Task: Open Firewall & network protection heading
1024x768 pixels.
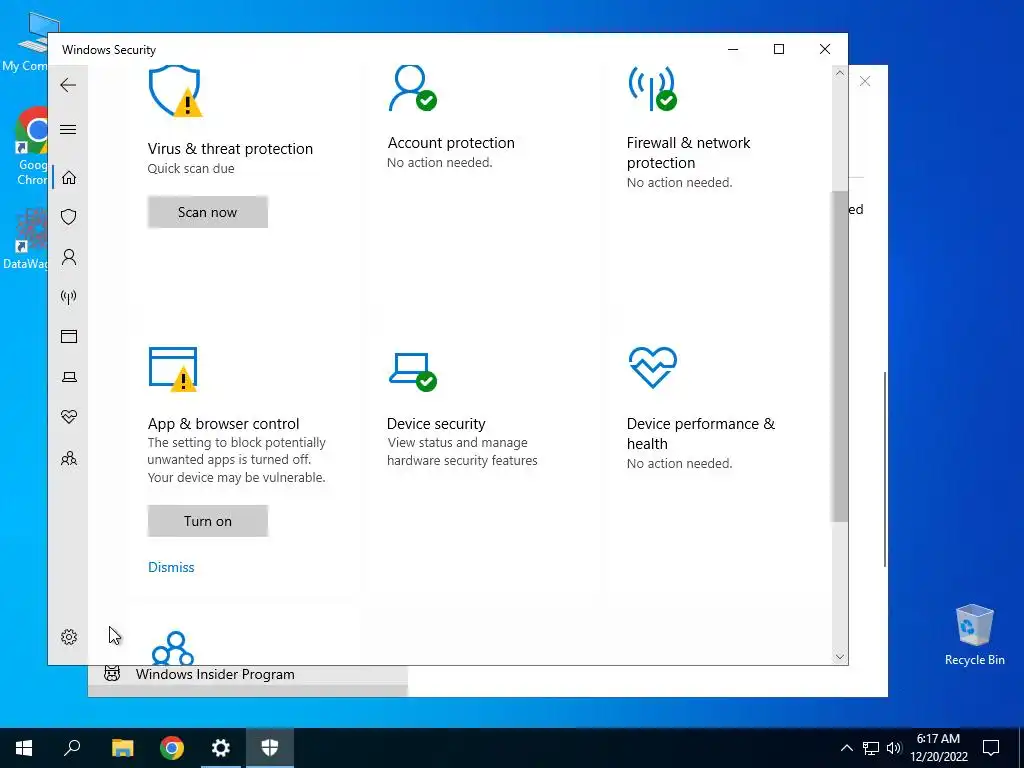Action: click(688, 153)
